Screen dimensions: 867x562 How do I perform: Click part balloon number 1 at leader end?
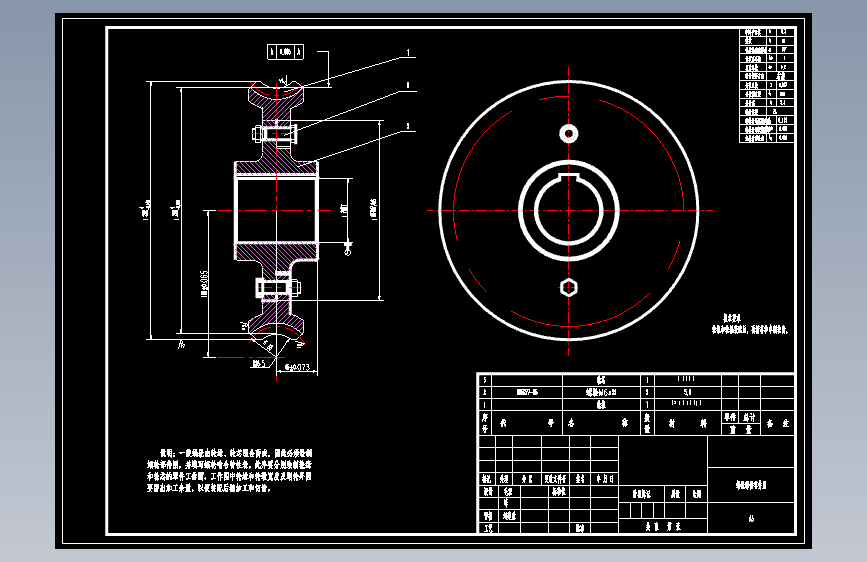408,53
